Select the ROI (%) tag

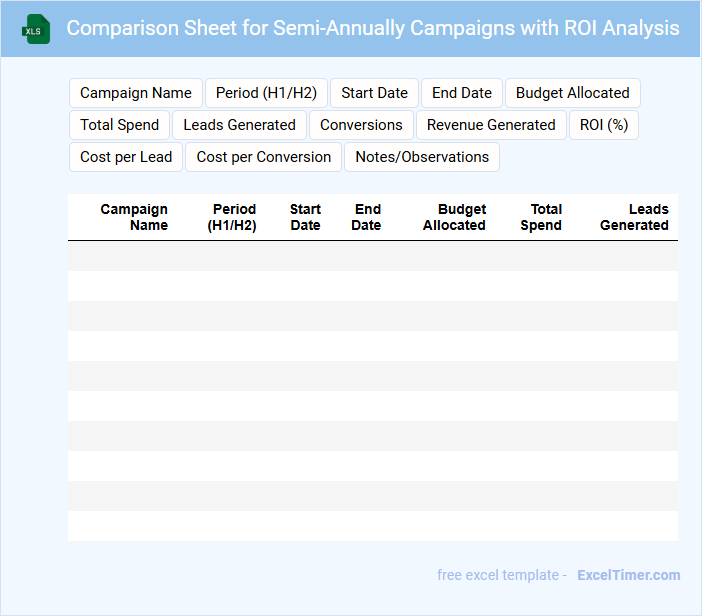pos(604,125)
